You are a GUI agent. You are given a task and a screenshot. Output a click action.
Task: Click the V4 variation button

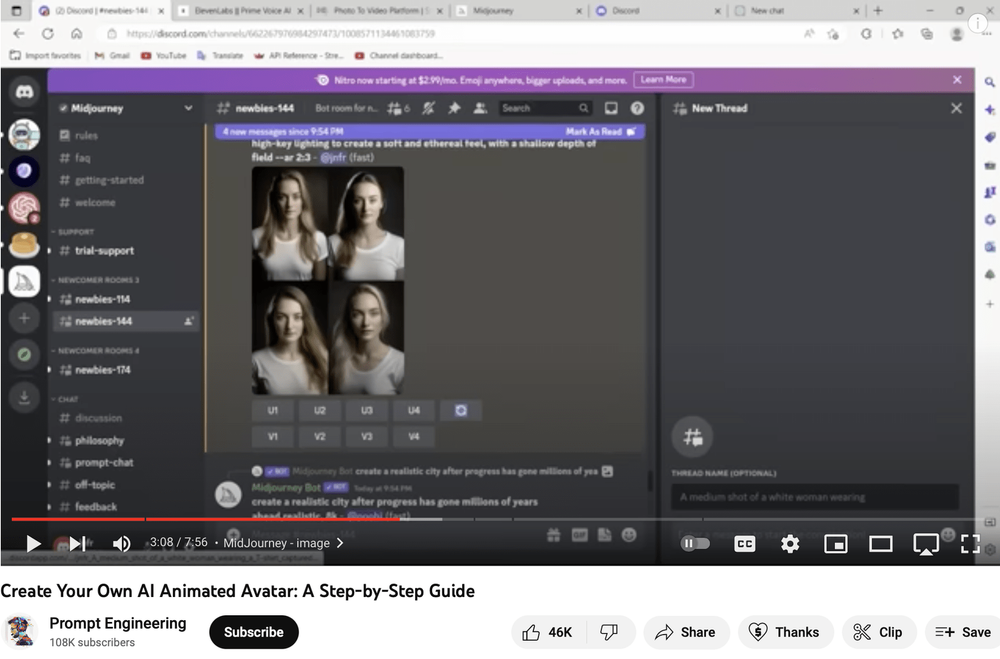point(414,436)
